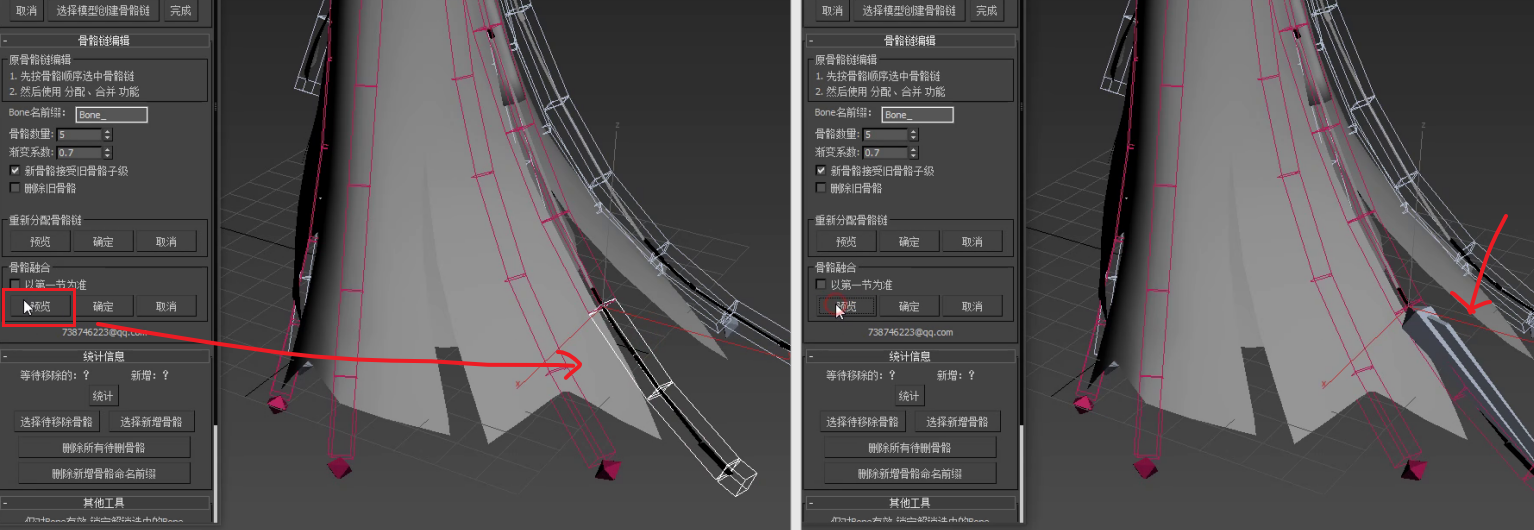Click 骨骼融合 确定 button in left screenshot
This screenshot has height=530, width=1534.
[x=103, y=306]
